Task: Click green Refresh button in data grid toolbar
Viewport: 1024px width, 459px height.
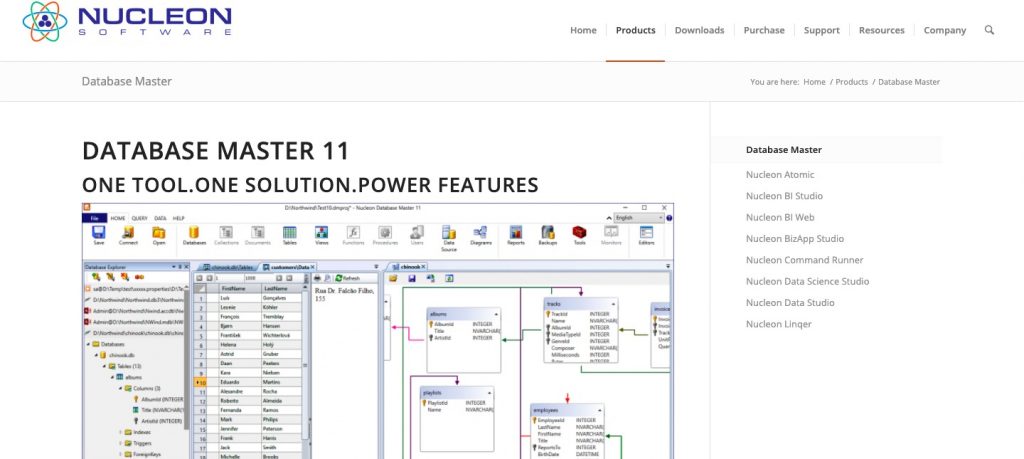Action: (x=347, y=278)
